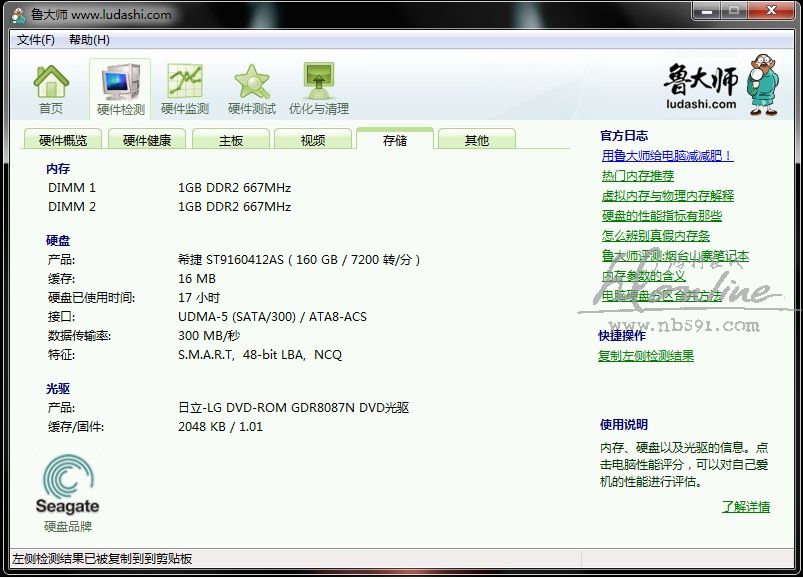Screen dimensions: 803x579
Task: Close the 鲁大师 window
Action: pyautogui.click(x=771, y=11)
